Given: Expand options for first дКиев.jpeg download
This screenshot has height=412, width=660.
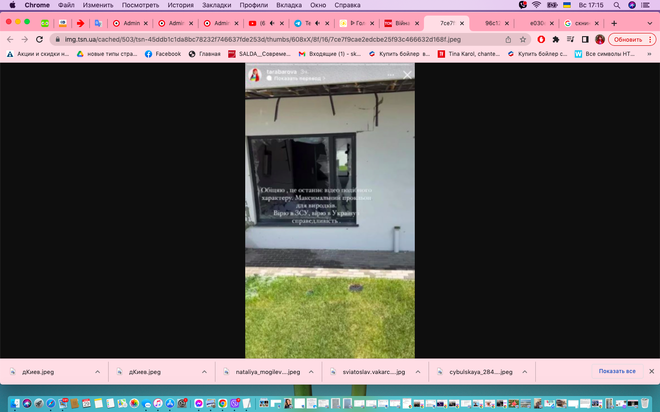Looking at the screenshot, I should [97, 371].
